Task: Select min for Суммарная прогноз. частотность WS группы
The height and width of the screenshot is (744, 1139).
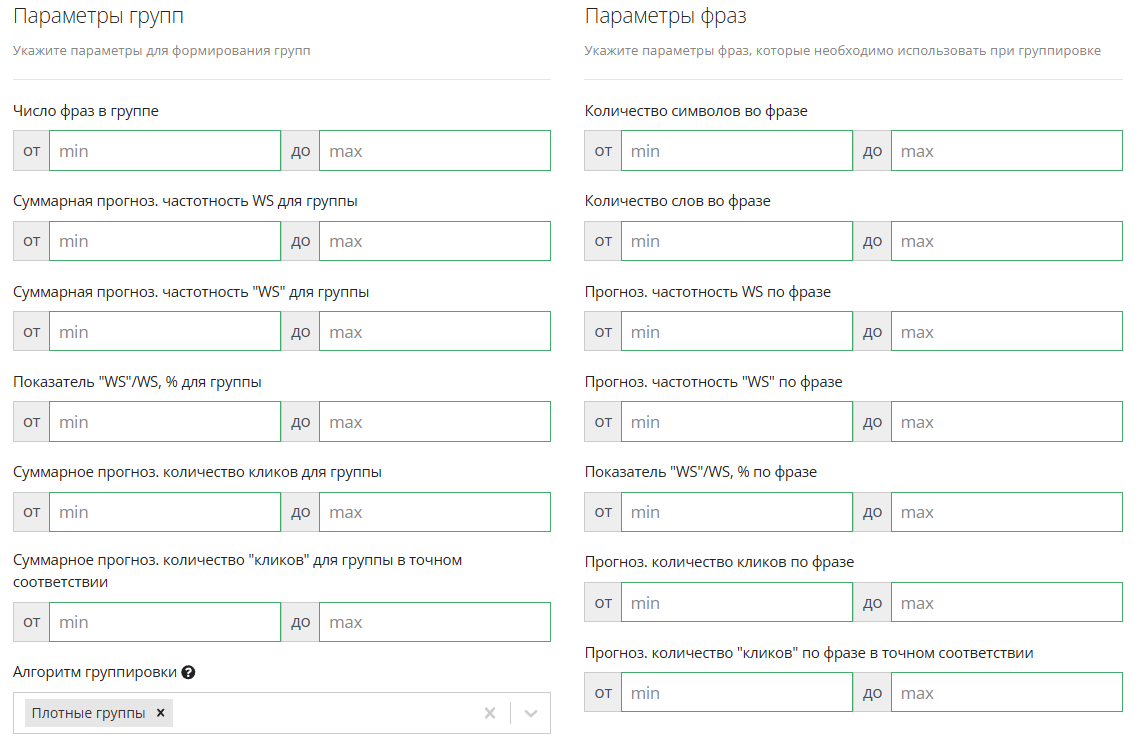Action: 165,241
